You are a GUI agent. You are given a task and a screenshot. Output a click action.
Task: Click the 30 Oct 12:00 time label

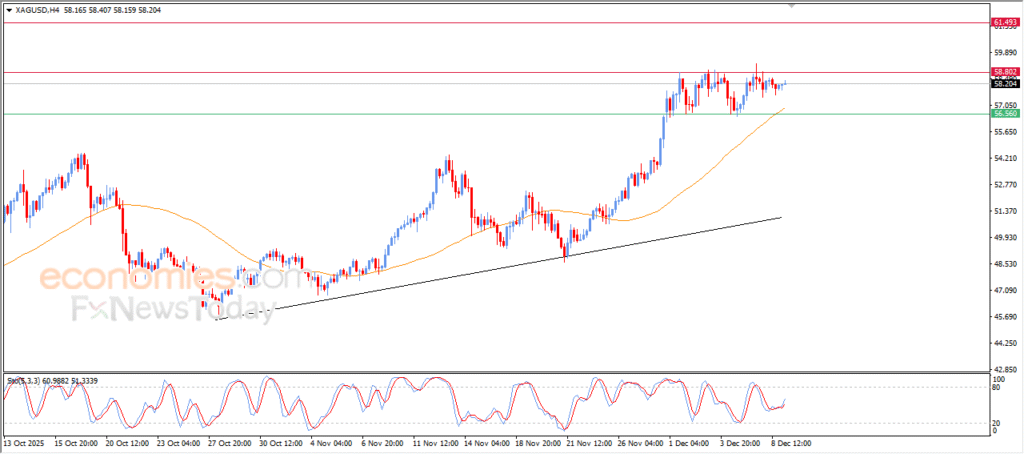pyautogui.click(x=281, y=442)
